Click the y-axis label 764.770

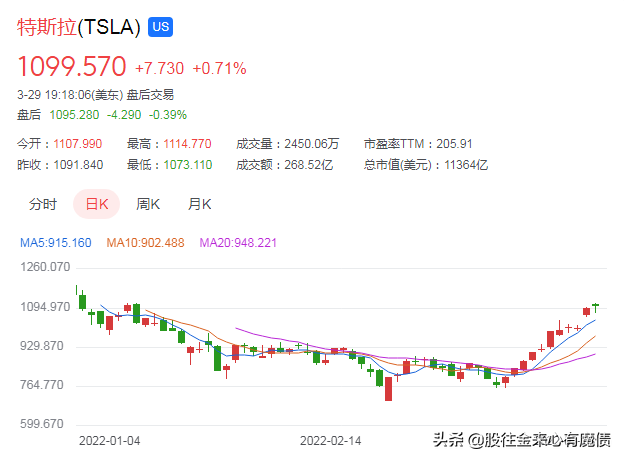[x=42, y=385]
